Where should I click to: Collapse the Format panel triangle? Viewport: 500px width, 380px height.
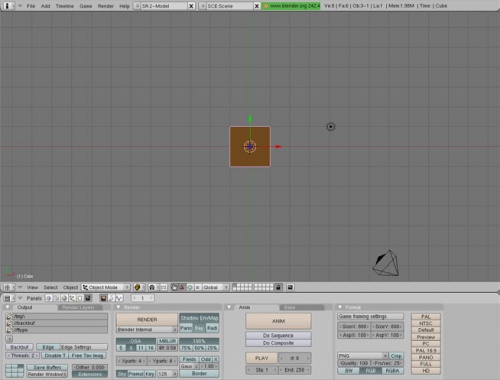(340, 307)
